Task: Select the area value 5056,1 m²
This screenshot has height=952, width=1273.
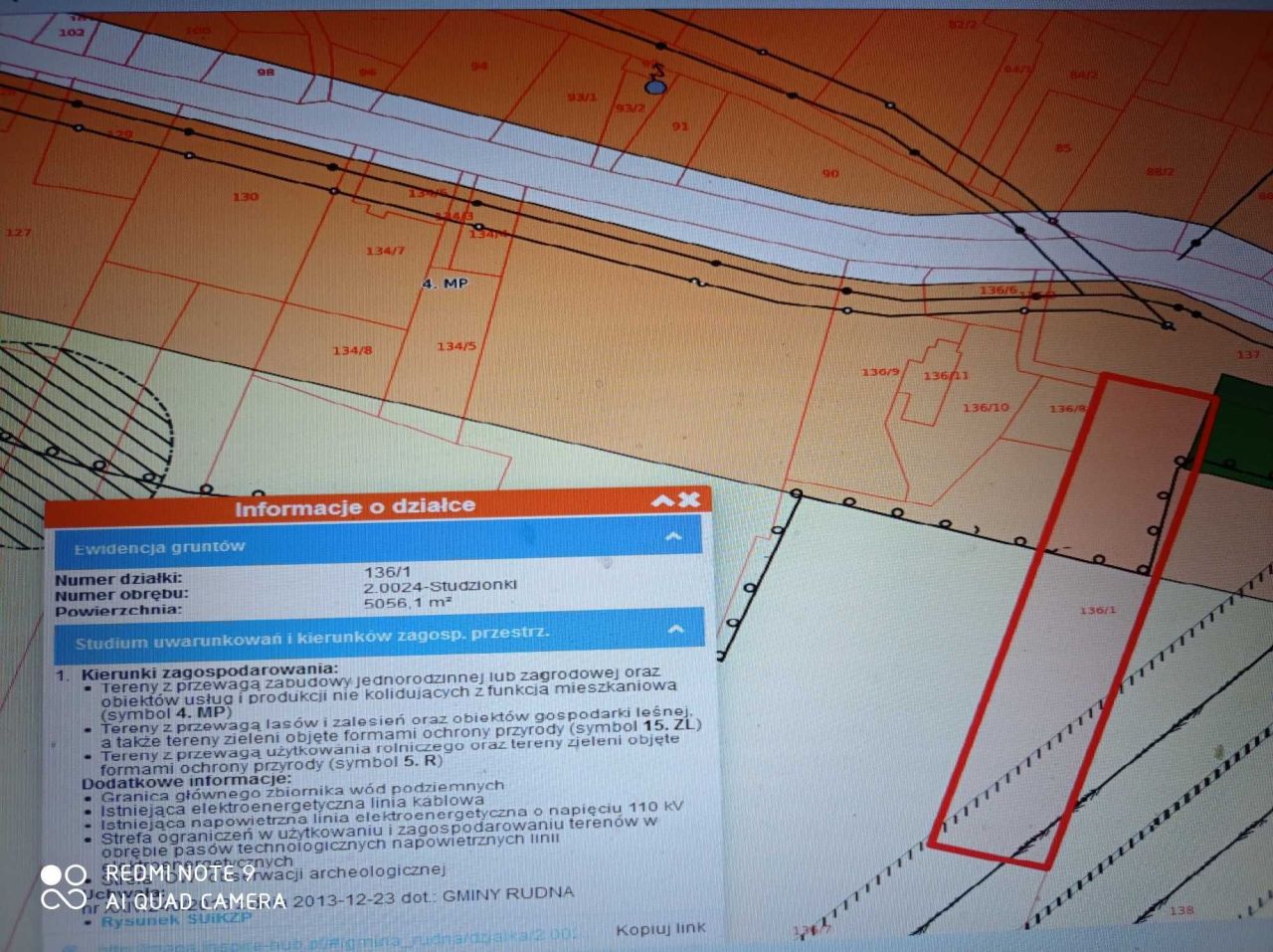Action: pos(408,602)
